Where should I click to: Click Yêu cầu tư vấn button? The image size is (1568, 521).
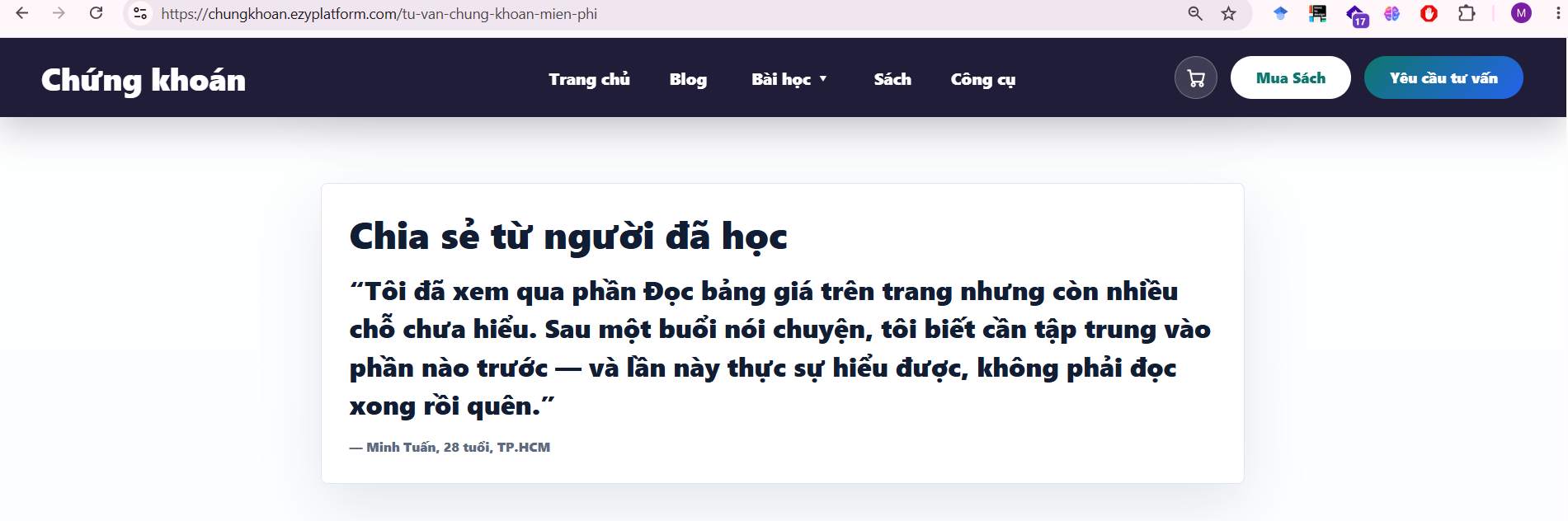(1443, 77)
